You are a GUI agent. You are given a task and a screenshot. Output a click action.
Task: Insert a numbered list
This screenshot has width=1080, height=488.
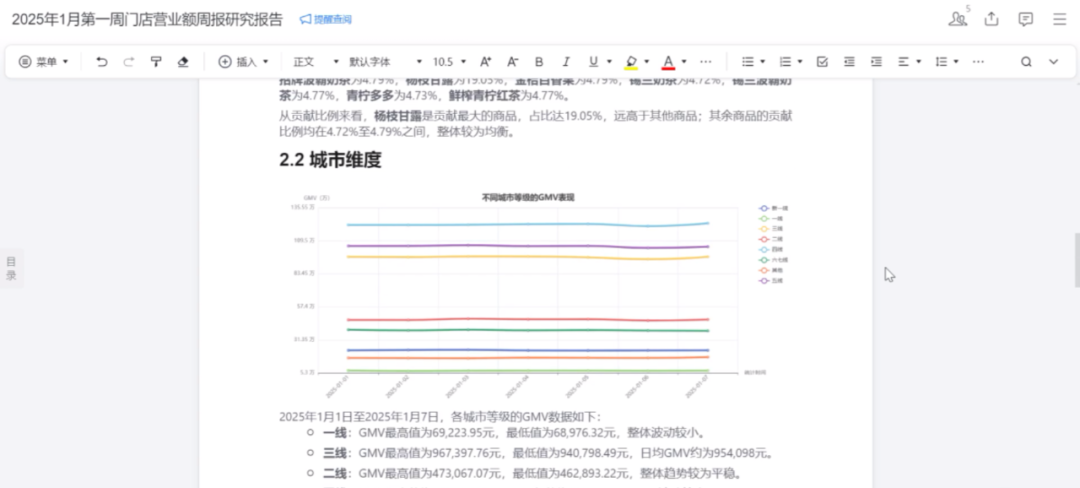785,62
